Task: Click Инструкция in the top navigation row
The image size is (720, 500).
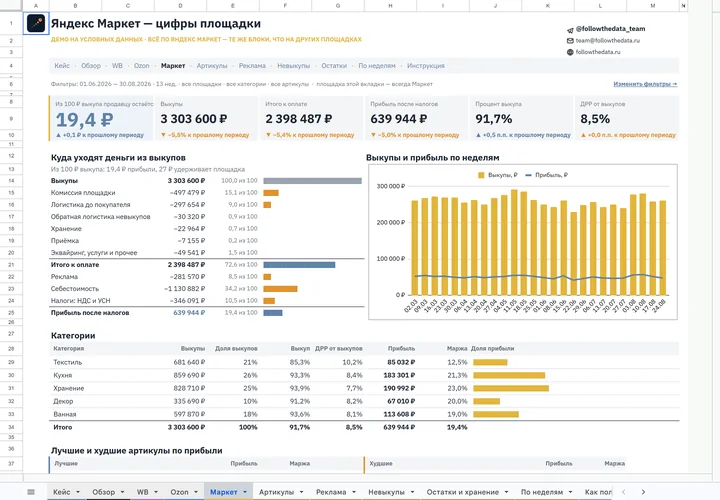Action: point(425,66)
